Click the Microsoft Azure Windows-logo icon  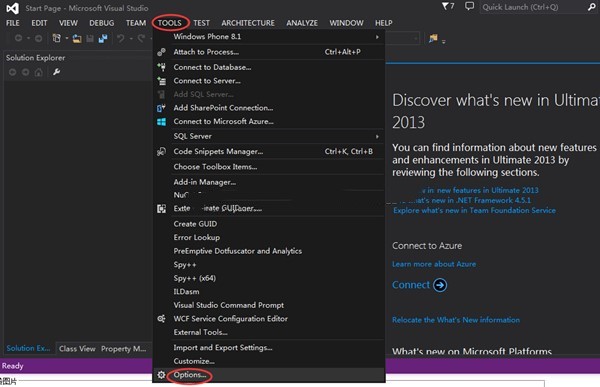[x=161, y=122]
